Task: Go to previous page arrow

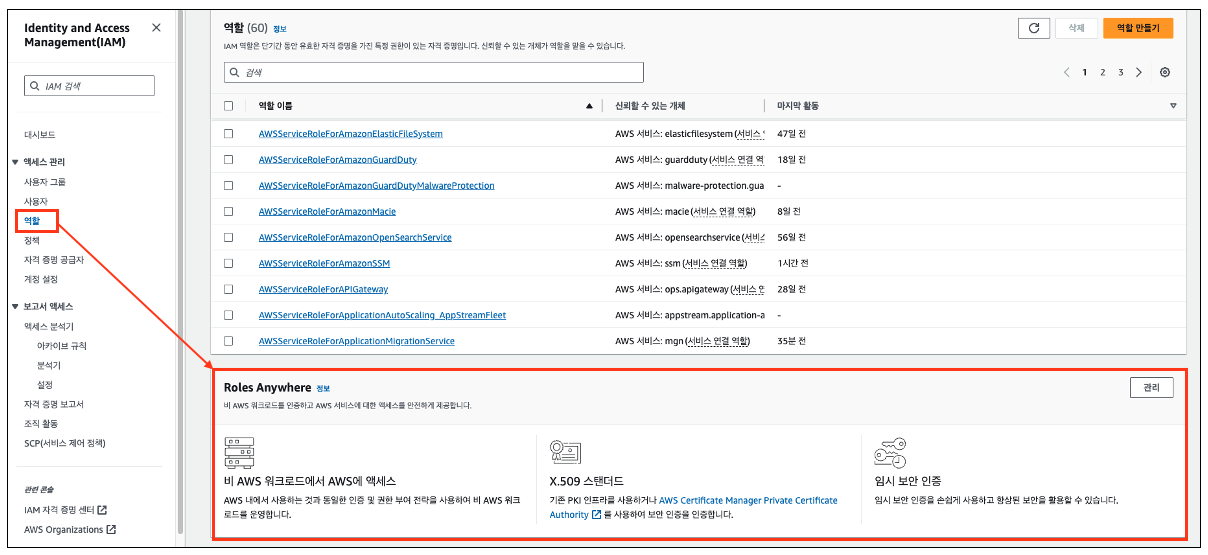Action: (x=1067, y=72)
